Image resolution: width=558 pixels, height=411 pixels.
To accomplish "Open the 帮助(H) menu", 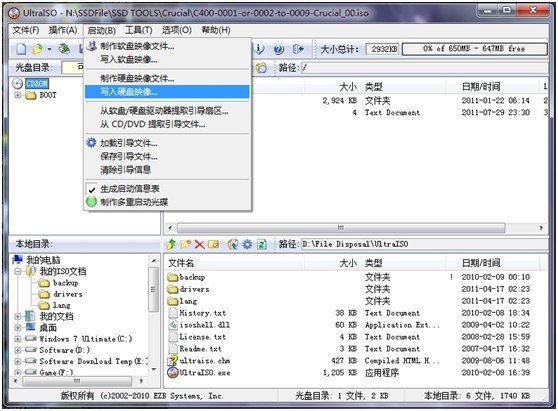I will (216, 30).
